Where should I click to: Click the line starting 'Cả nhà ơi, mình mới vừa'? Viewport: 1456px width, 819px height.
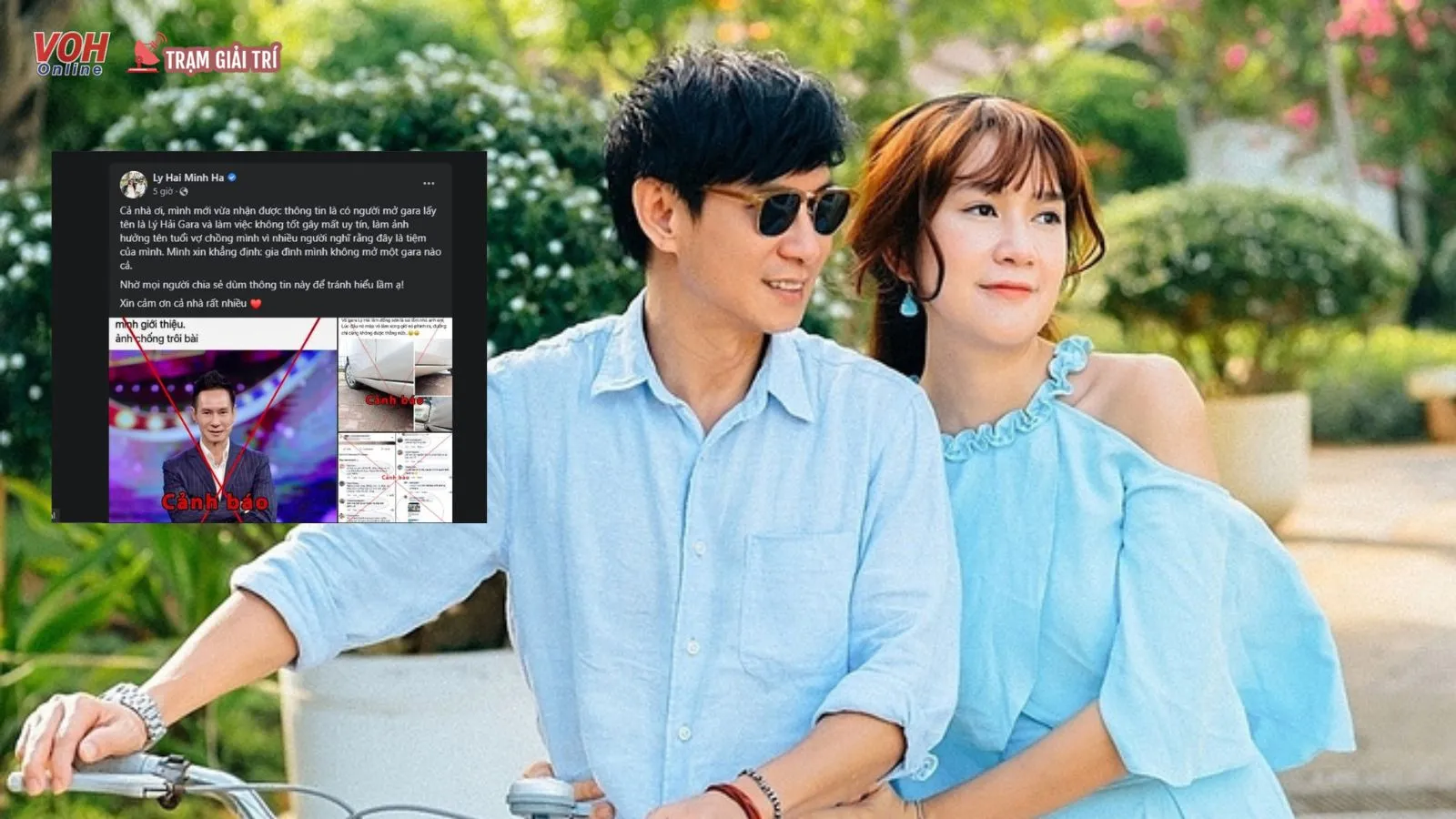click(x=278, y=211)
